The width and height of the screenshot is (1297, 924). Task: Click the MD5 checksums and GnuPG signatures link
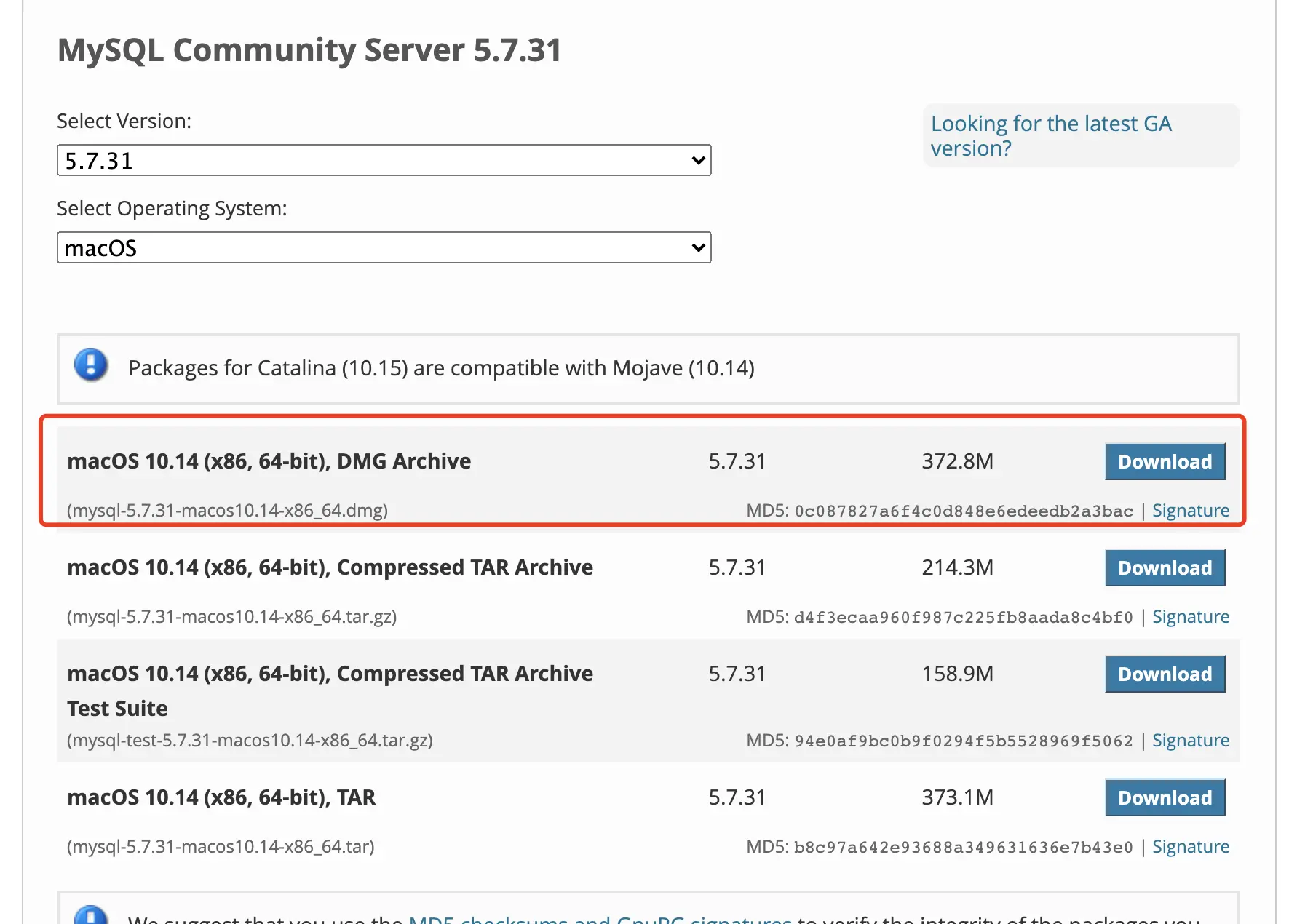tap(600, 919)
